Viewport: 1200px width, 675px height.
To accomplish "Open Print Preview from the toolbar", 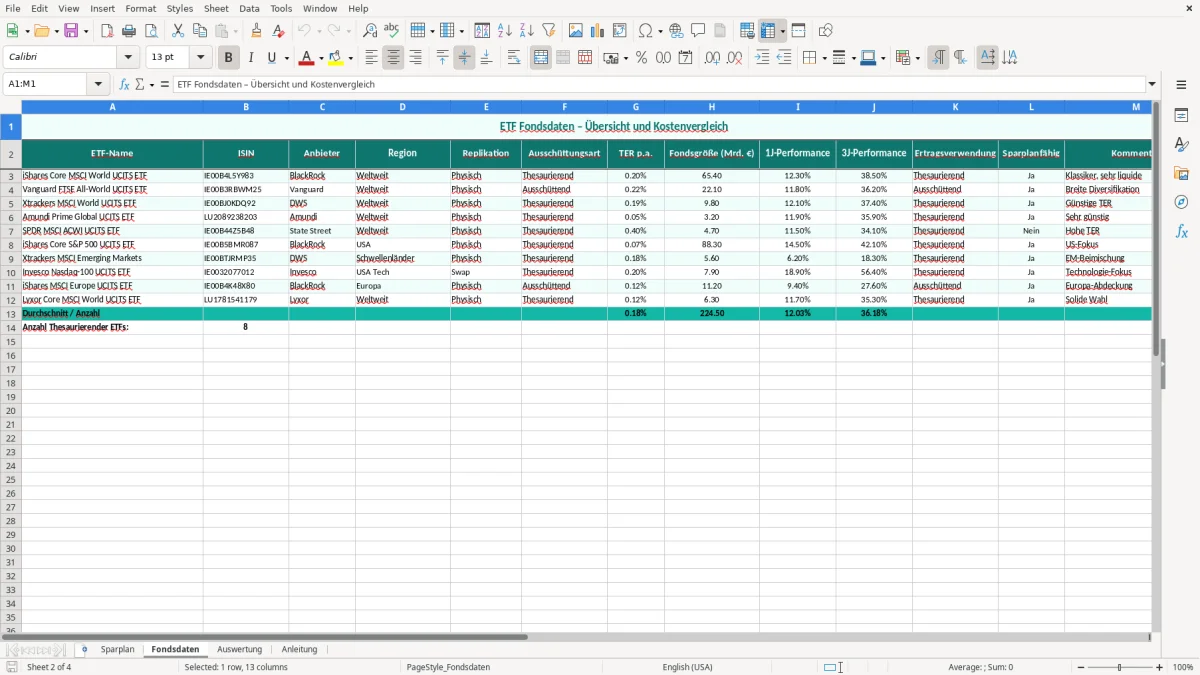I will pos(150,31).
